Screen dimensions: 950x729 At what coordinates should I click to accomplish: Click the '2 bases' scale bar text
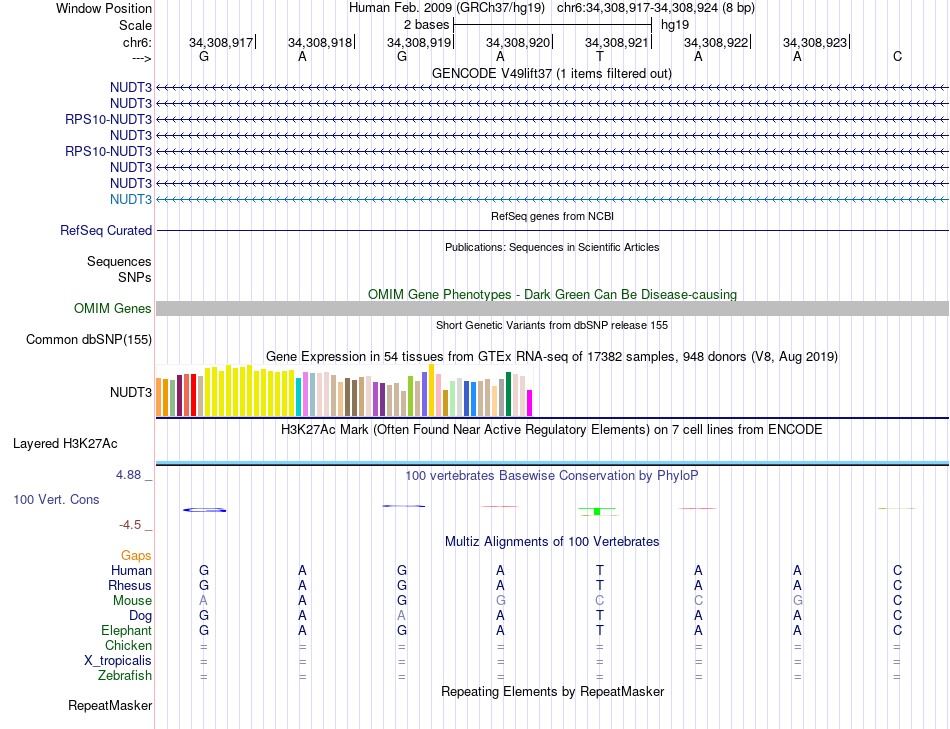point(427,25)
